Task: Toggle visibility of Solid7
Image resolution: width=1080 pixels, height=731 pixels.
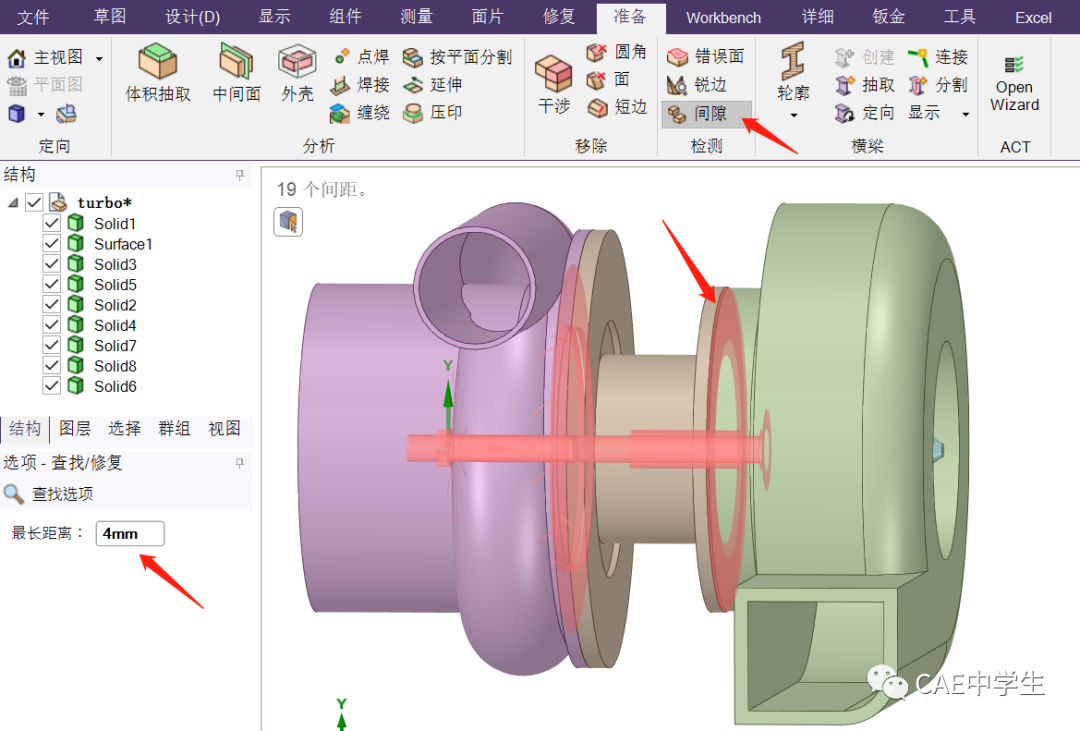Action: (52, 344)
